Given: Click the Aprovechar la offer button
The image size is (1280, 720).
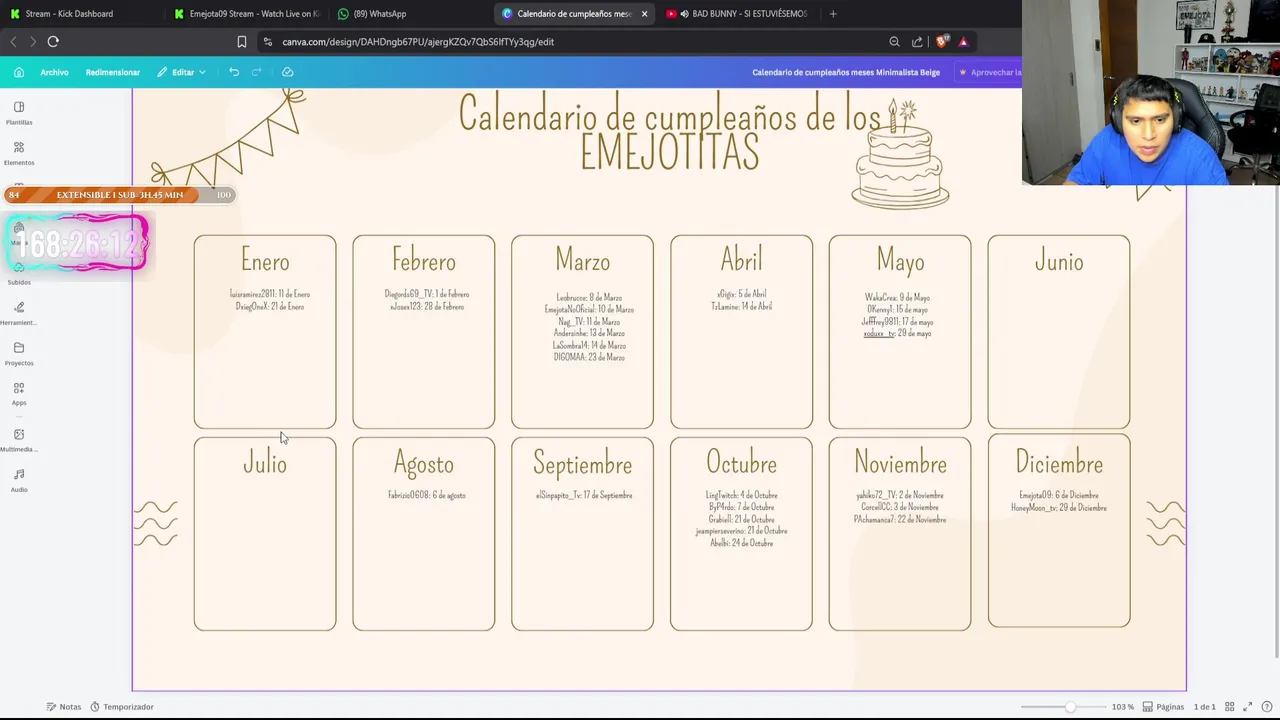Looking at the screenshot, I should coord(989,72).
